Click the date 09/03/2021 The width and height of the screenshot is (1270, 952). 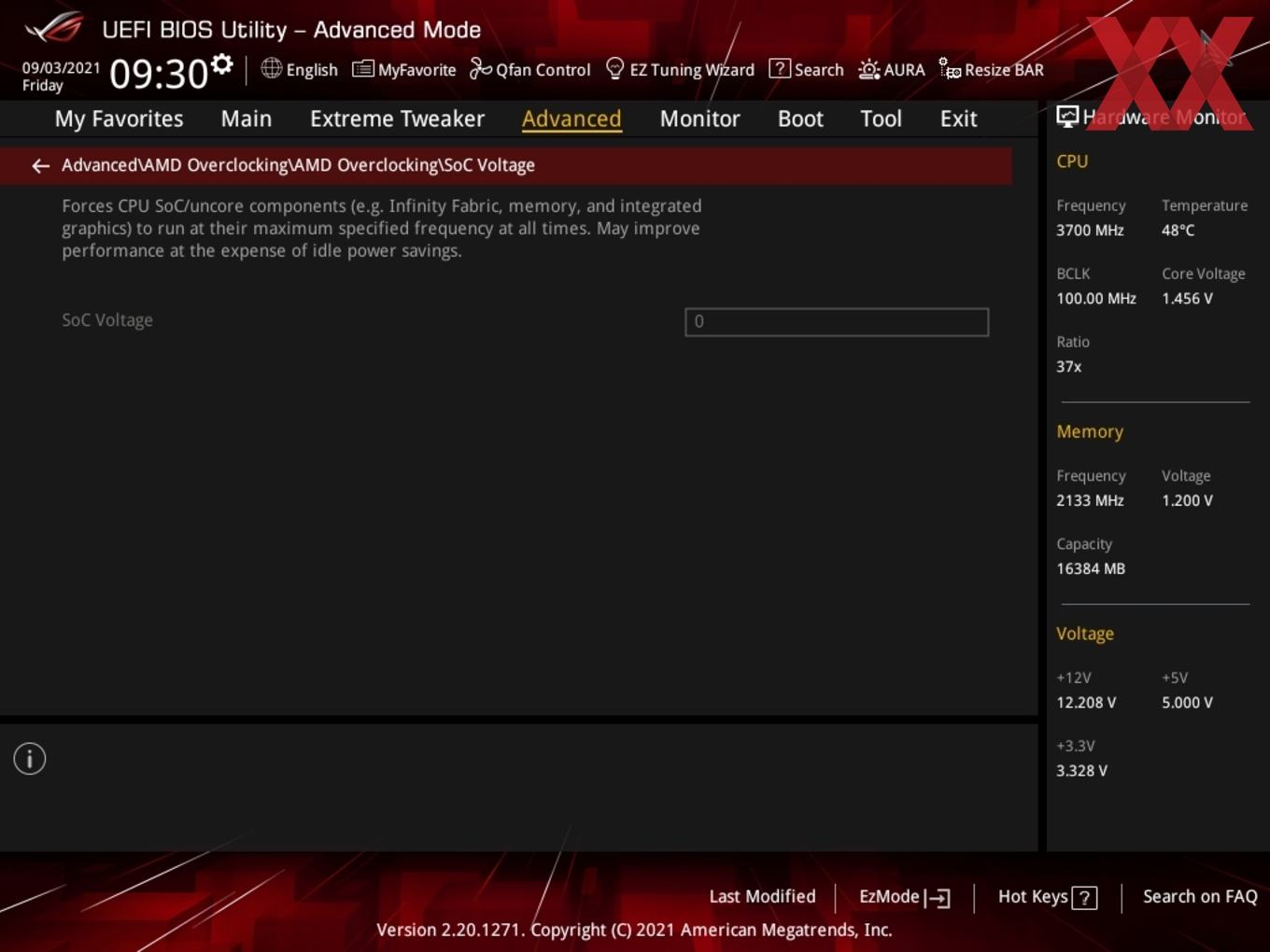(x=61, y=68)
